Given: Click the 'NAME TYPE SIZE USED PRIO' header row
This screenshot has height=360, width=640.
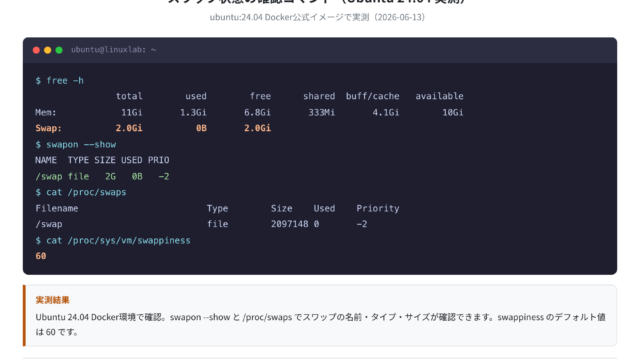Looking at the screenshot, I should [102, 160].
